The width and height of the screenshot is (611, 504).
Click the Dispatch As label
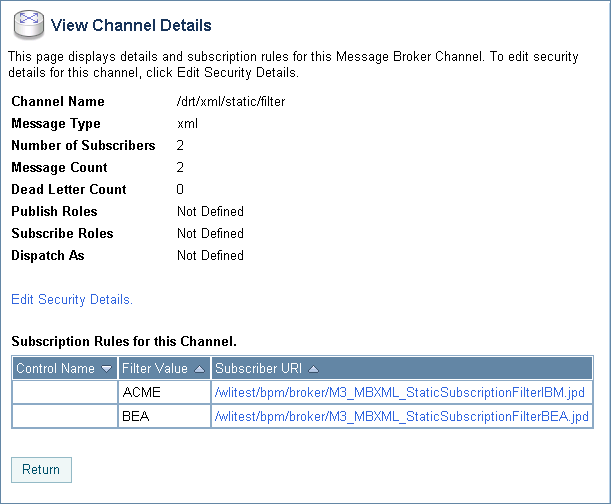[x=48, y=255]
